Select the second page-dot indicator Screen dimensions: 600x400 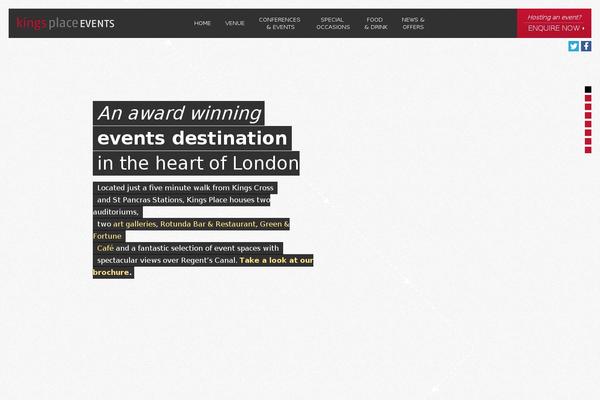(588, 98)
